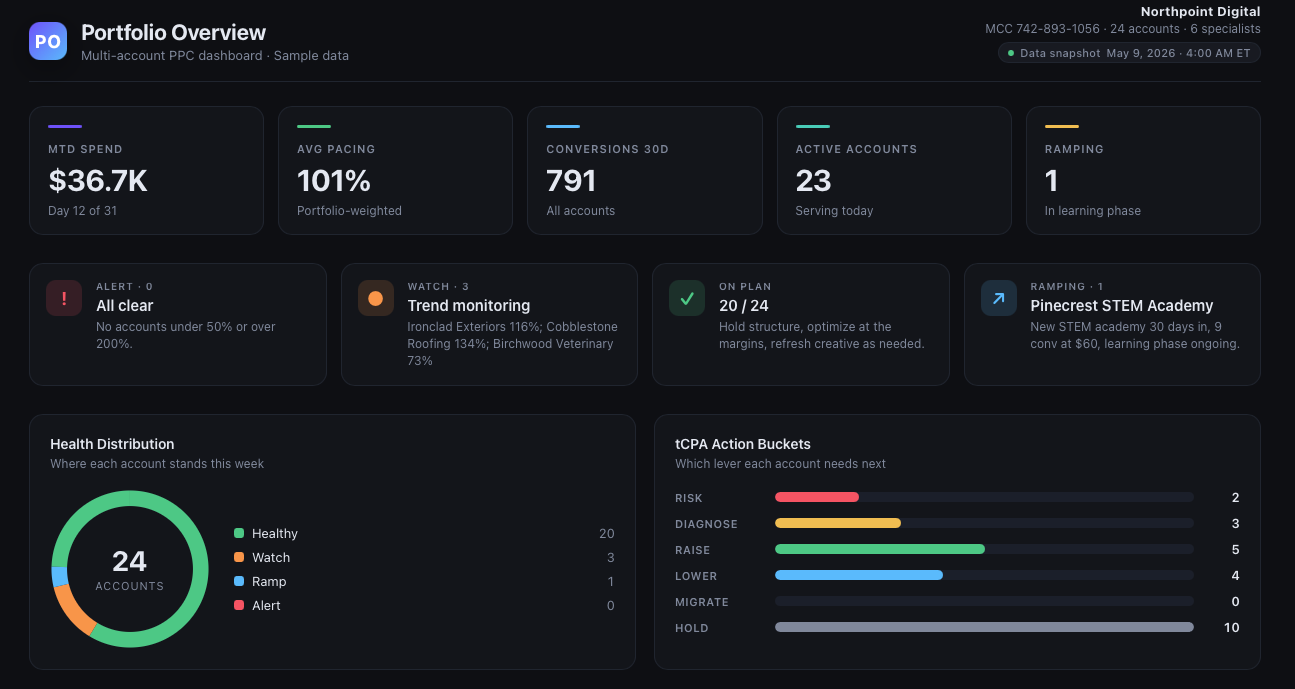
Task: Open the MTD Spend $36.7K card
Action: 146,171
